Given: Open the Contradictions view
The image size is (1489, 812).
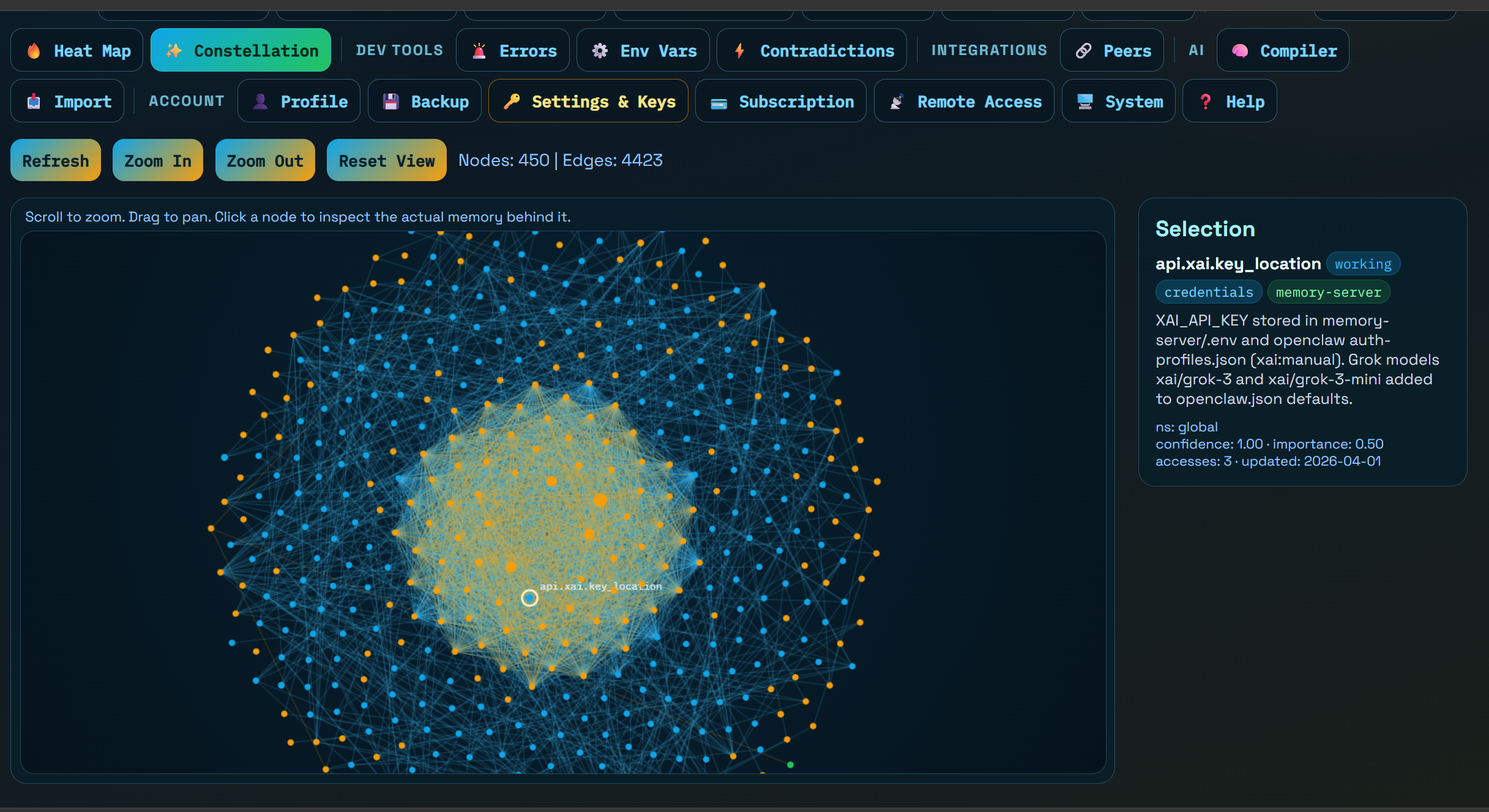Looking at the screenshot, I should point(812,50).
